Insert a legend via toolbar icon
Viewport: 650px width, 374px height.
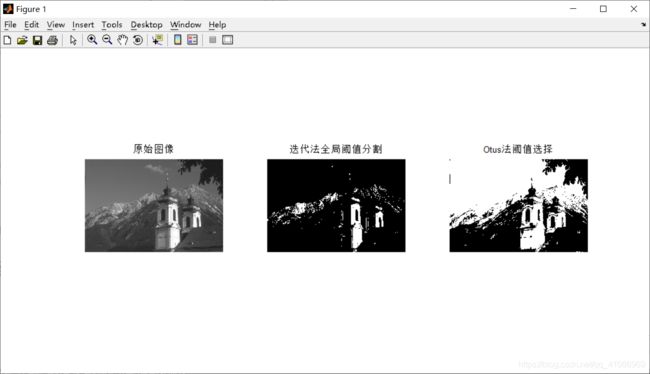click(192, 40)
